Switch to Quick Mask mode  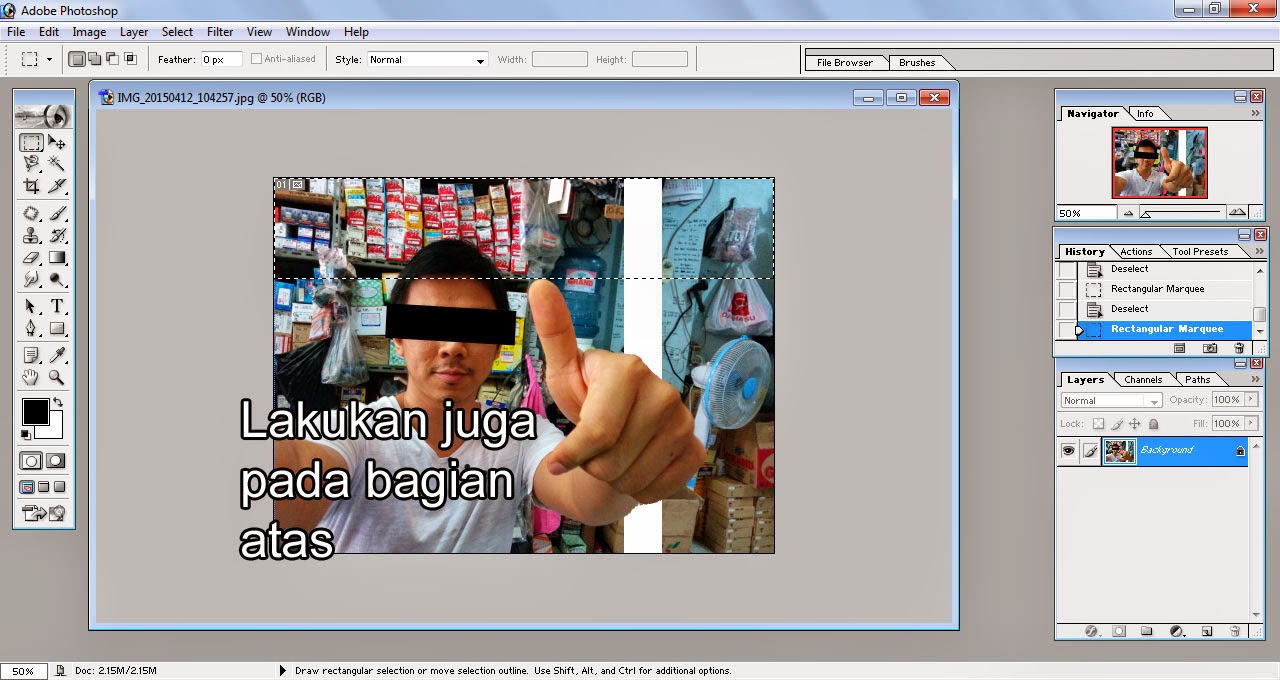(56, 461)
